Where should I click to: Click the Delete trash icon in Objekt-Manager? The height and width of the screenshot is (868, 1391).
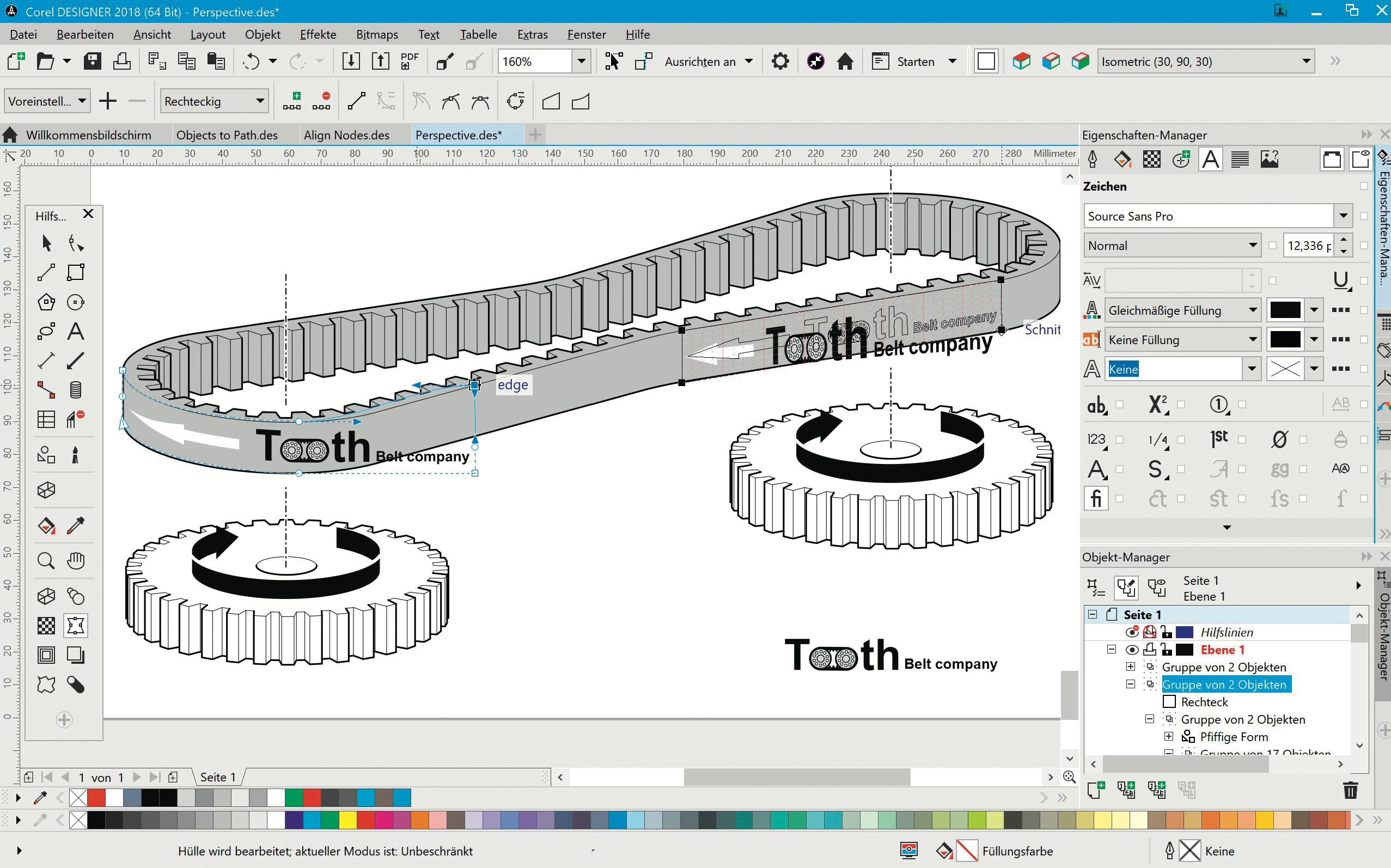(1350, 791)
